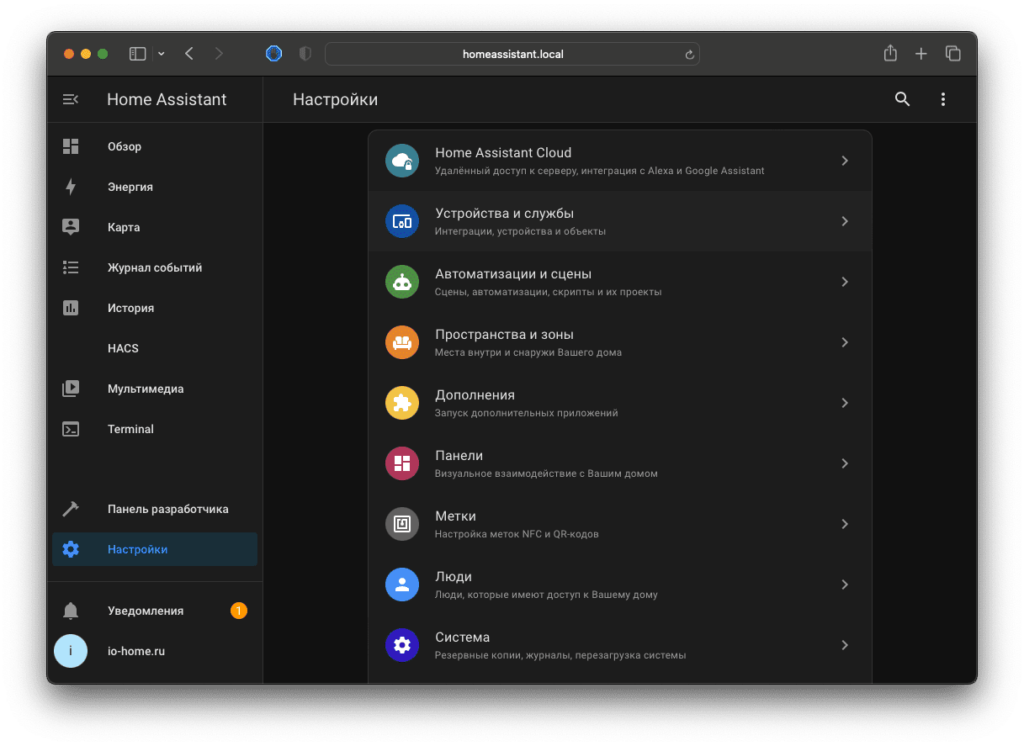Open Устройства и службы settings title
The width and height of the screenshot is (1024, 746).
tap(504, 214)
